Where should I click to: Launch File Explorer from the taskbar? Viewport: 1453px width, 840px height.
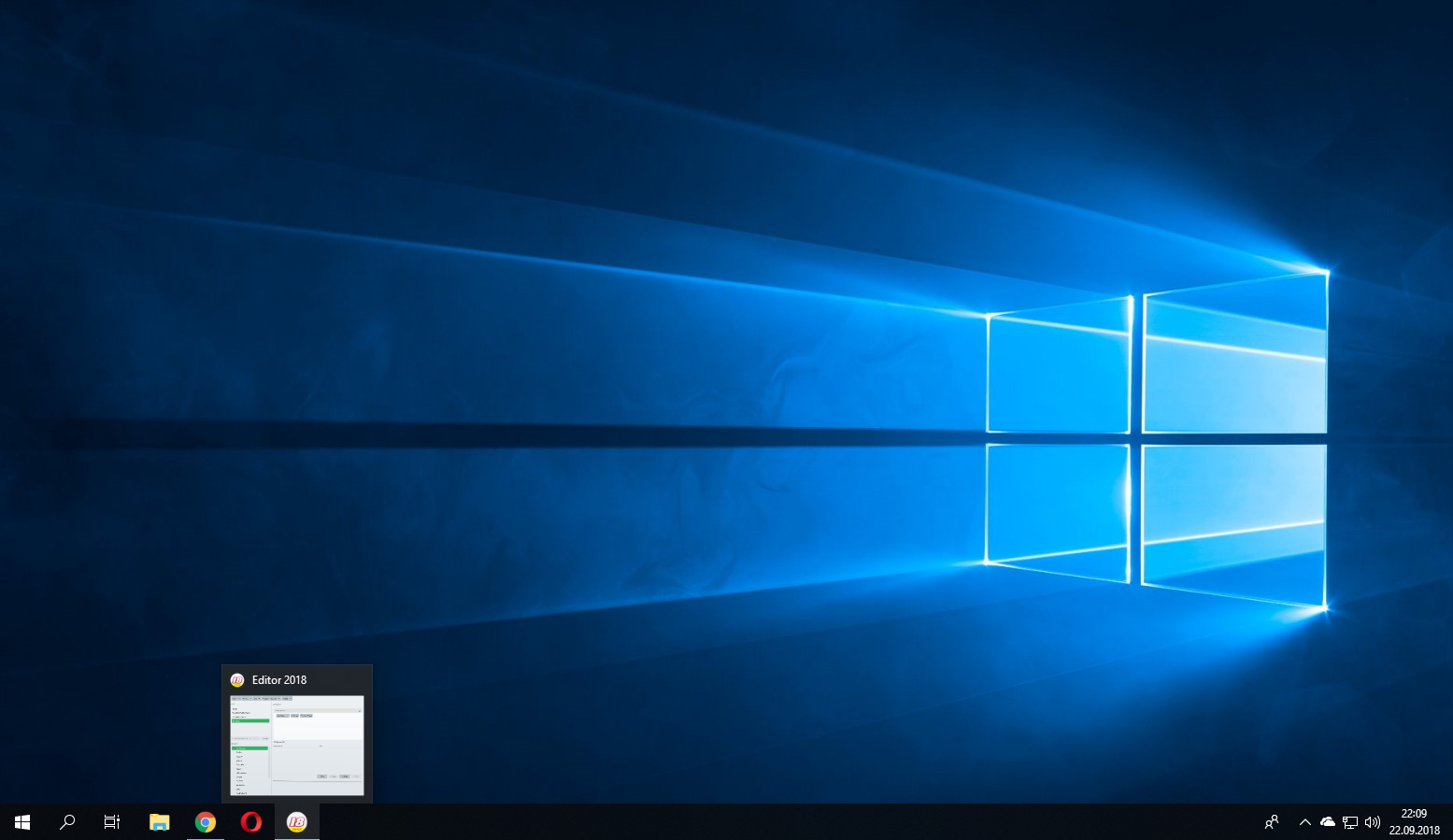coord(160,822)
